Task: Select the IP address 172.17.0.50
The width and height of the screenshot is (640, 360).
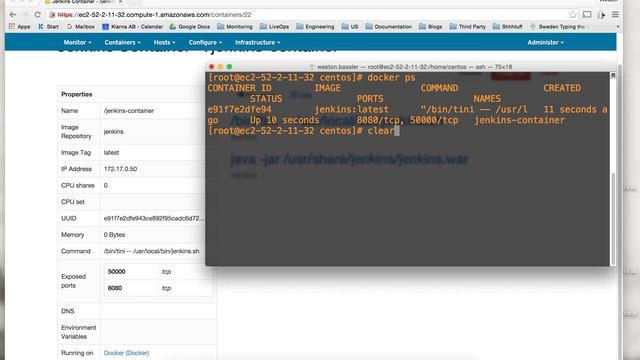Action: pyautogui.click(x=120, y=169)
